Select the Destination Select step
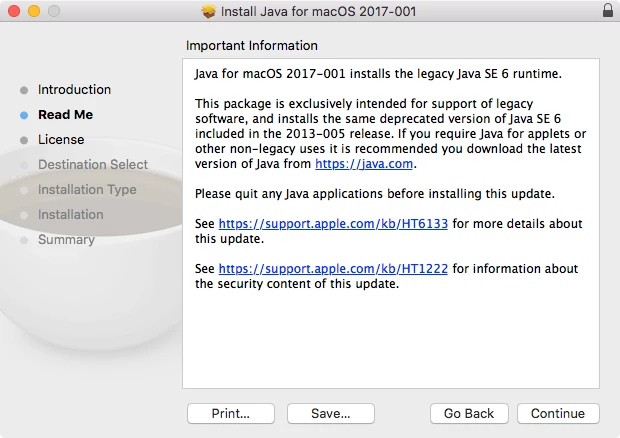Screen dimensions: 620x438 click(93, 164)
